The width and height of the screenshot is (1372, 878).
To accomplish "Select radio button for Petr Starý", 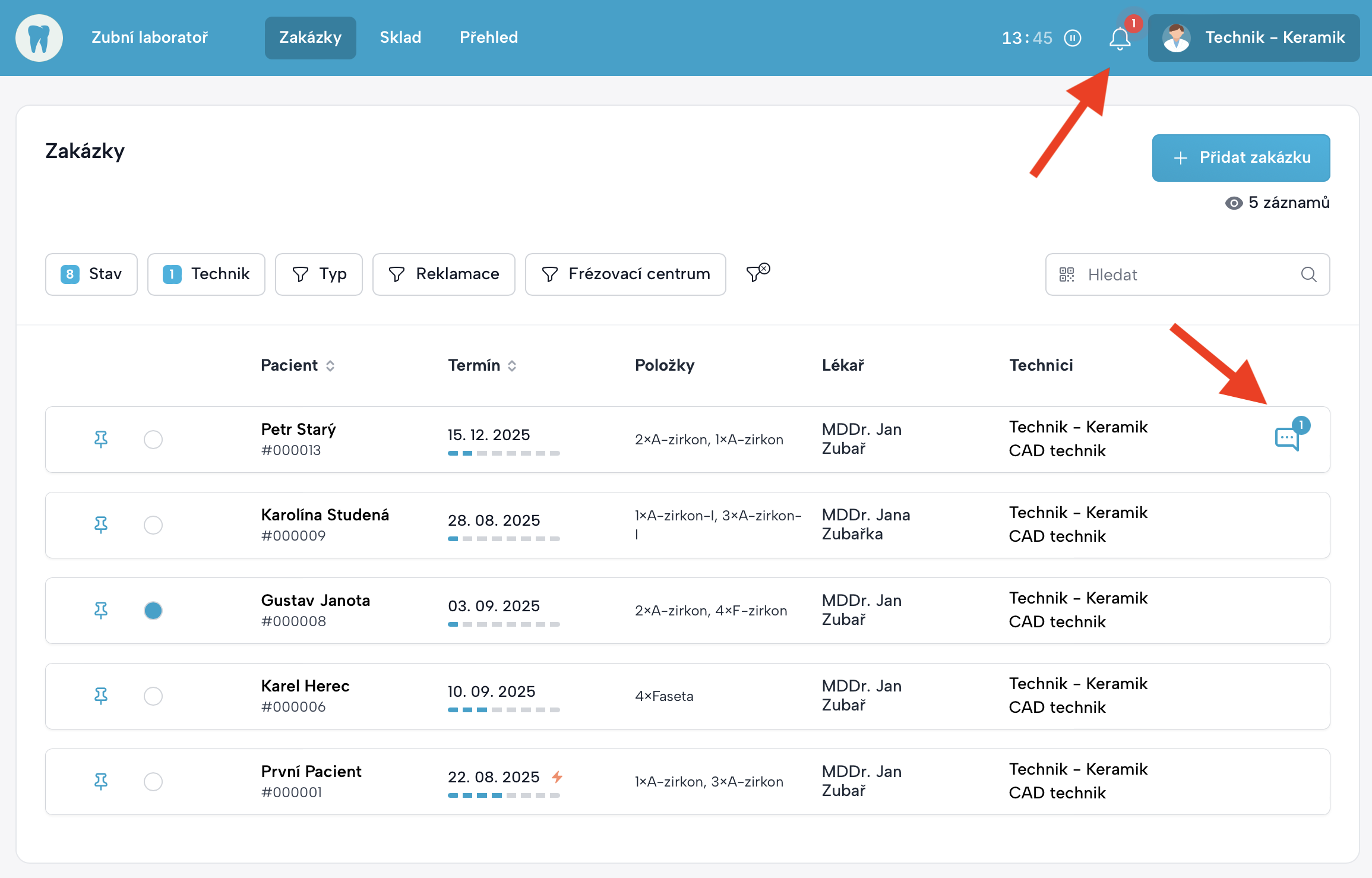I will tap(153, 440).
